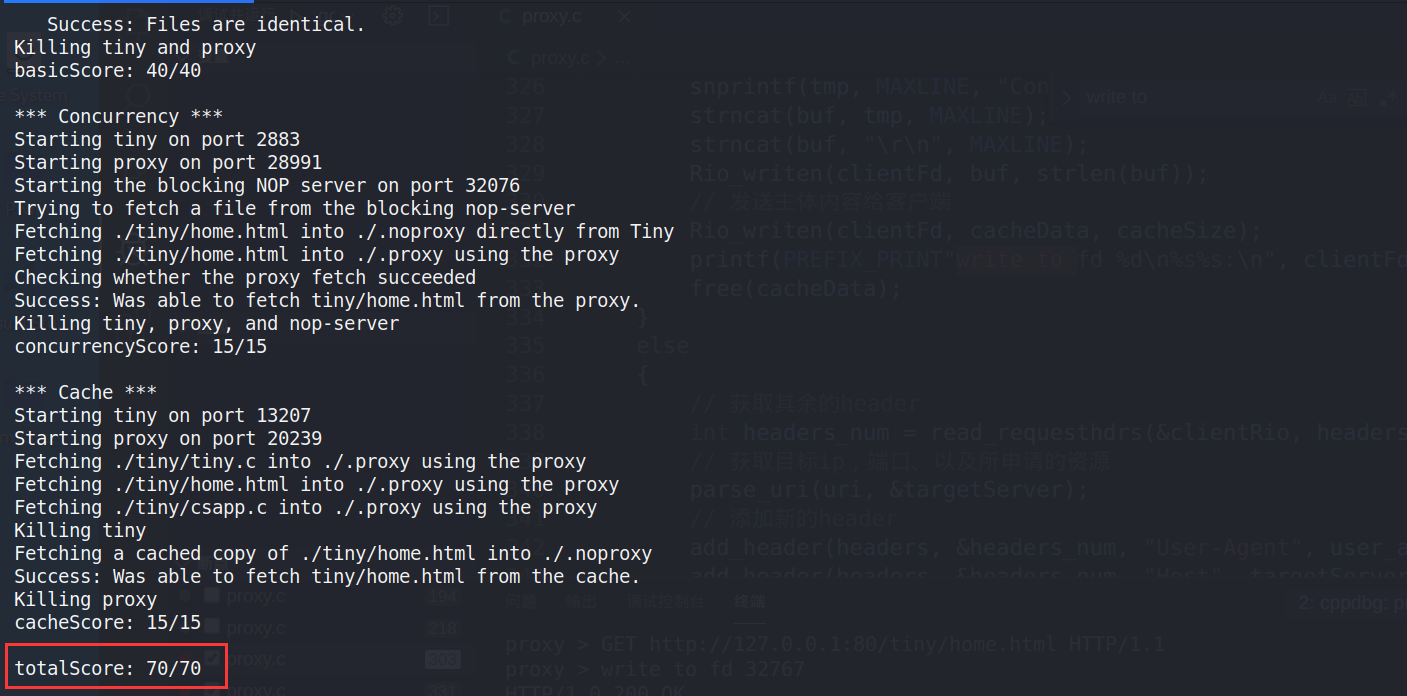Toggle the proxy.c breakpoint at line 218
Screen dimensions: 1407x696
(212, 628)
